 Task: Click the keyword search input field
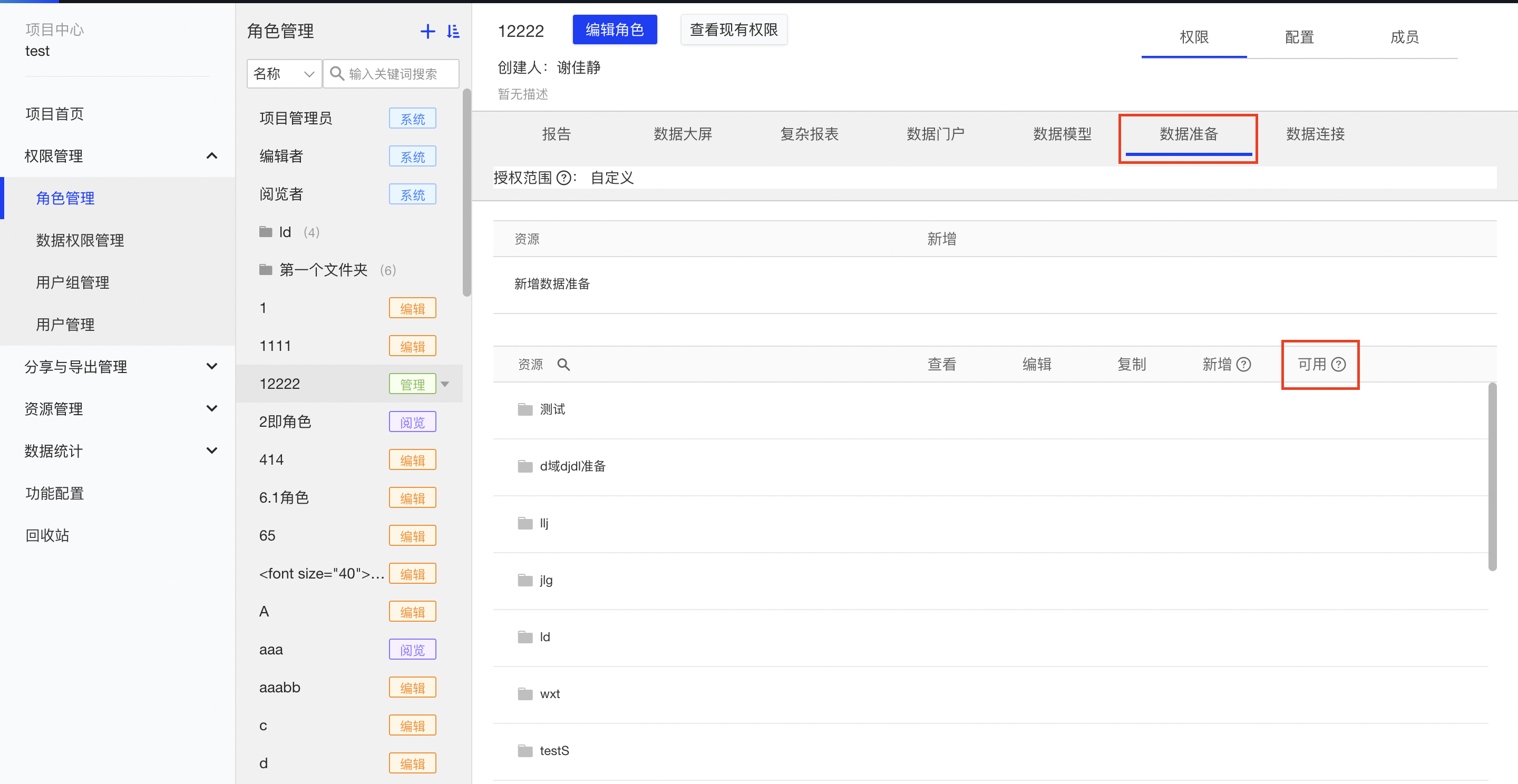[x=391, y=74]
